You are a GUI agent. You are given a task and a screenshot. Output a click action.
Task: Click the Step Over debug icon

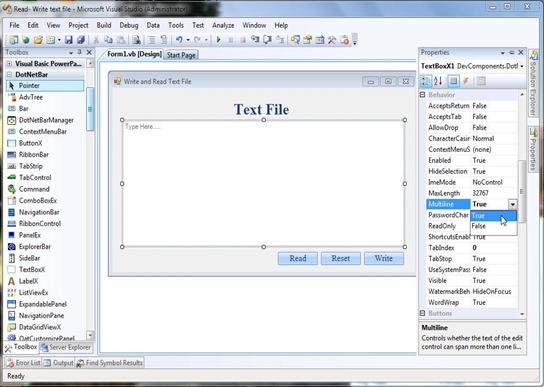267,40
